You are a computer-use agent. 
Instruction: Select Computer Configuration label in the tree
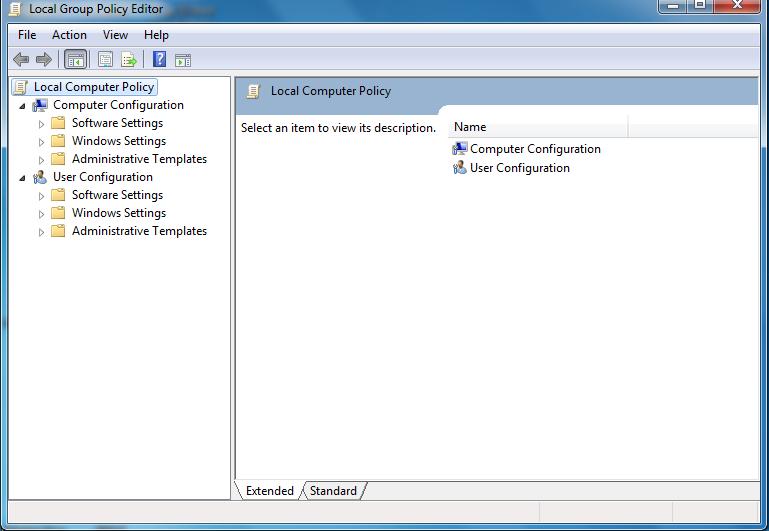[x=118, y=105]
